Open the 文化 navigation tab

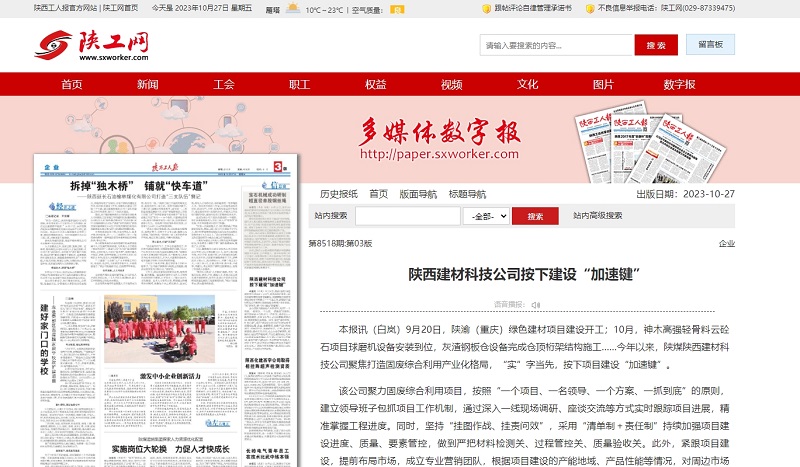click(528, 84)
